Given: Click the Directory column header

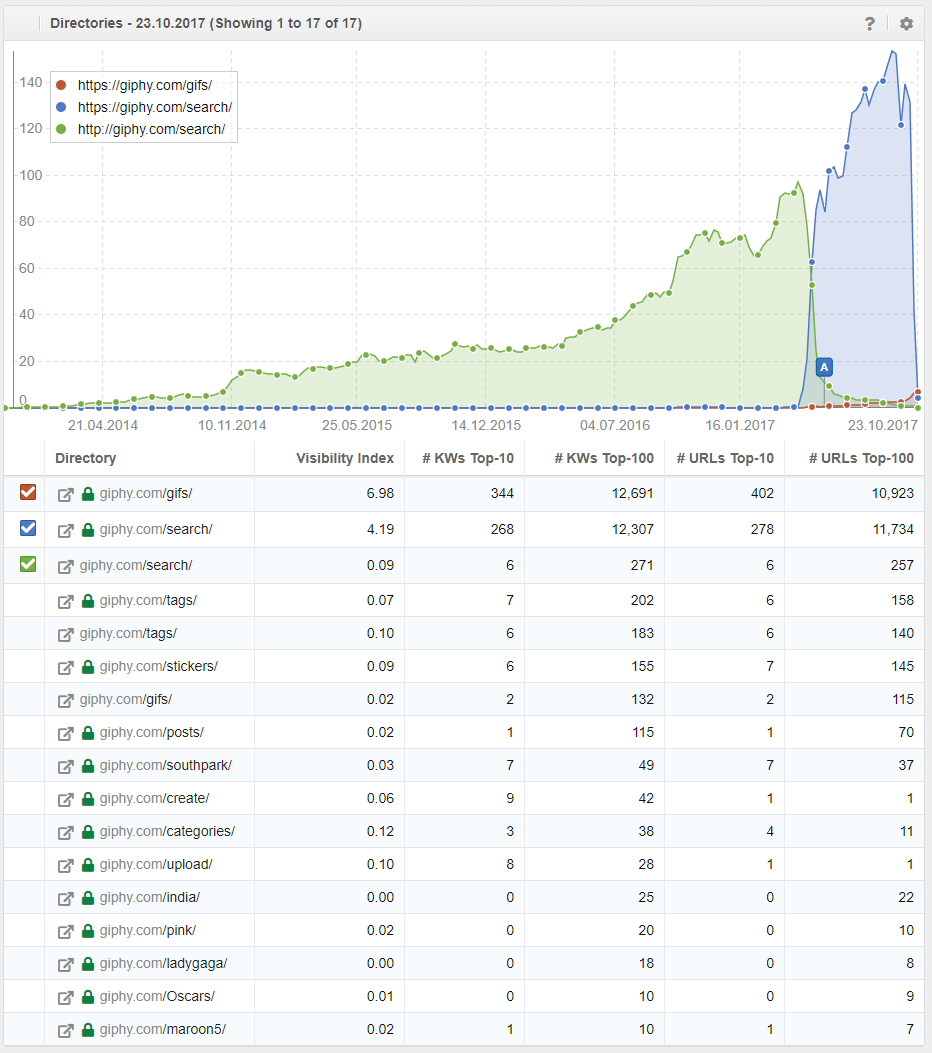Looking at the screenshot, I should pos(85,458).
